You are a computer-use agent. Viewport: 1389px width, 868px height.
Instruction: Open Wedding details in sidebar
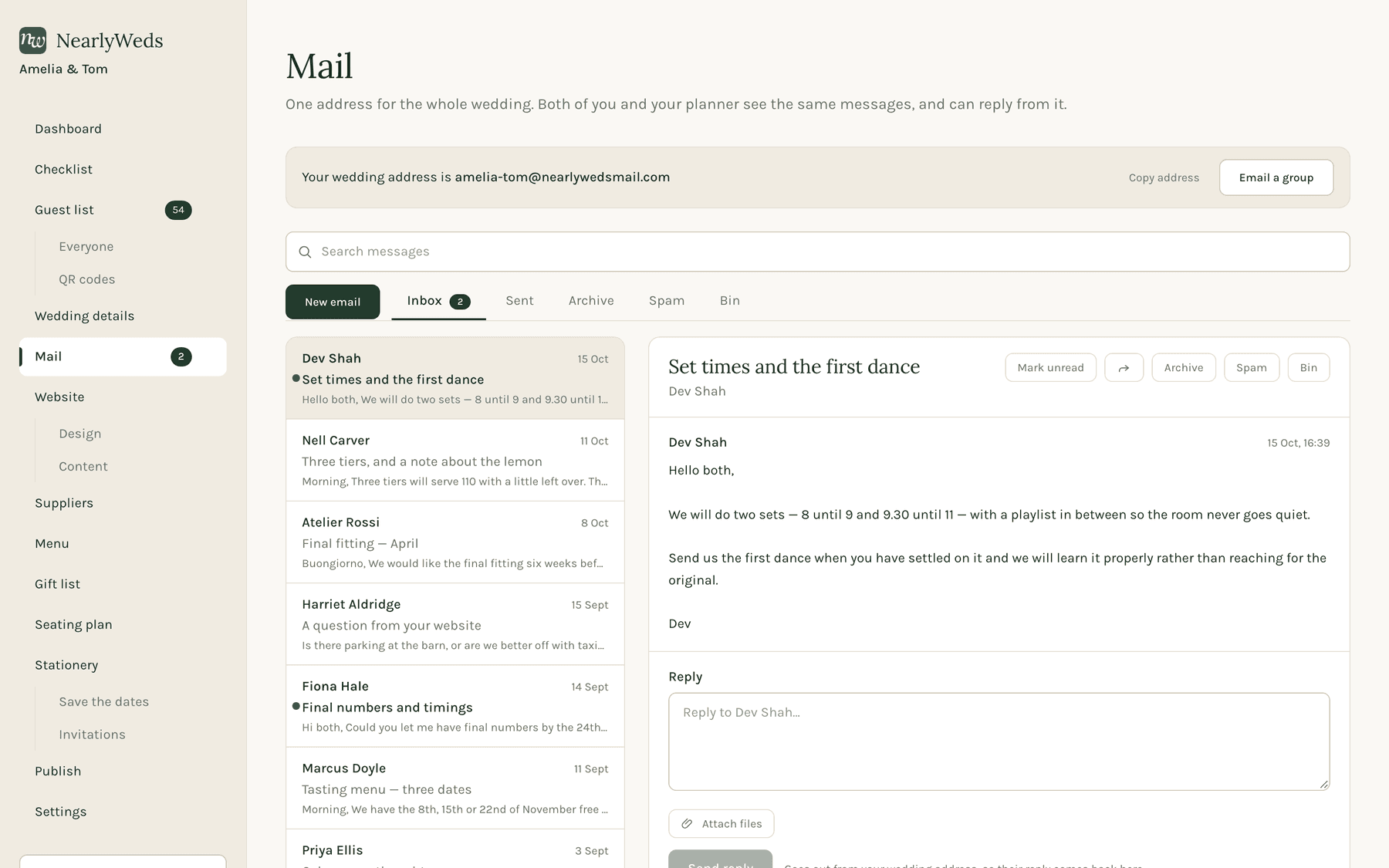coord(123,316)
